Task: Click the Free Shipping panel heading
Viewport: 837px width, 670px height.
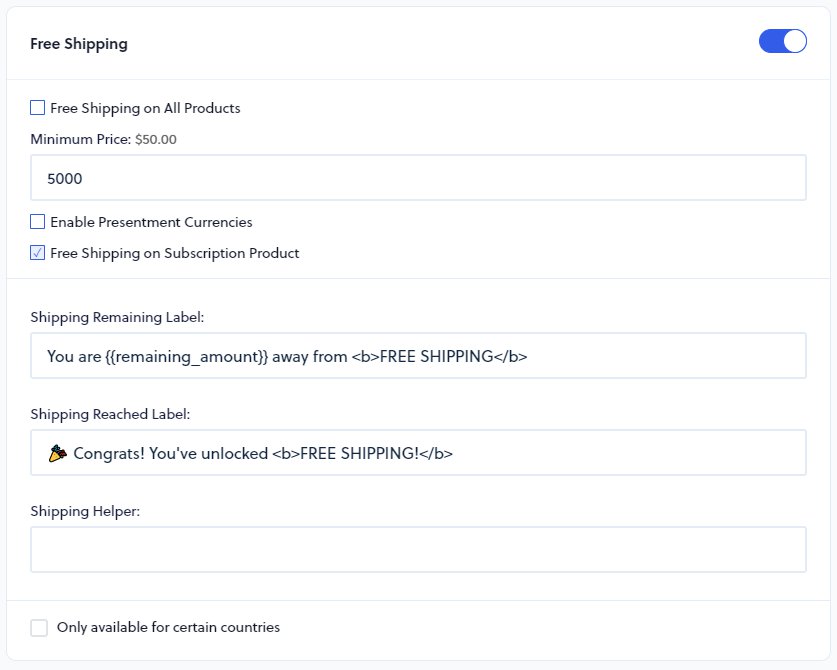Action: 79,43
